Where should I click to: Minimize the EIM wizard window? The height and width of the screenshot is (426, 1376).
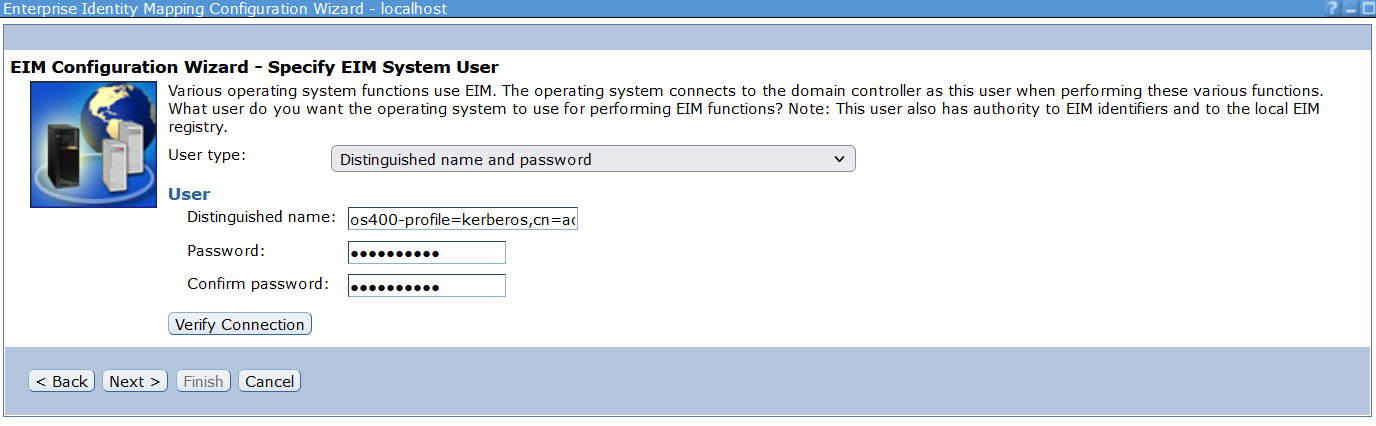pyautogui.click(x=1350, y=9)
